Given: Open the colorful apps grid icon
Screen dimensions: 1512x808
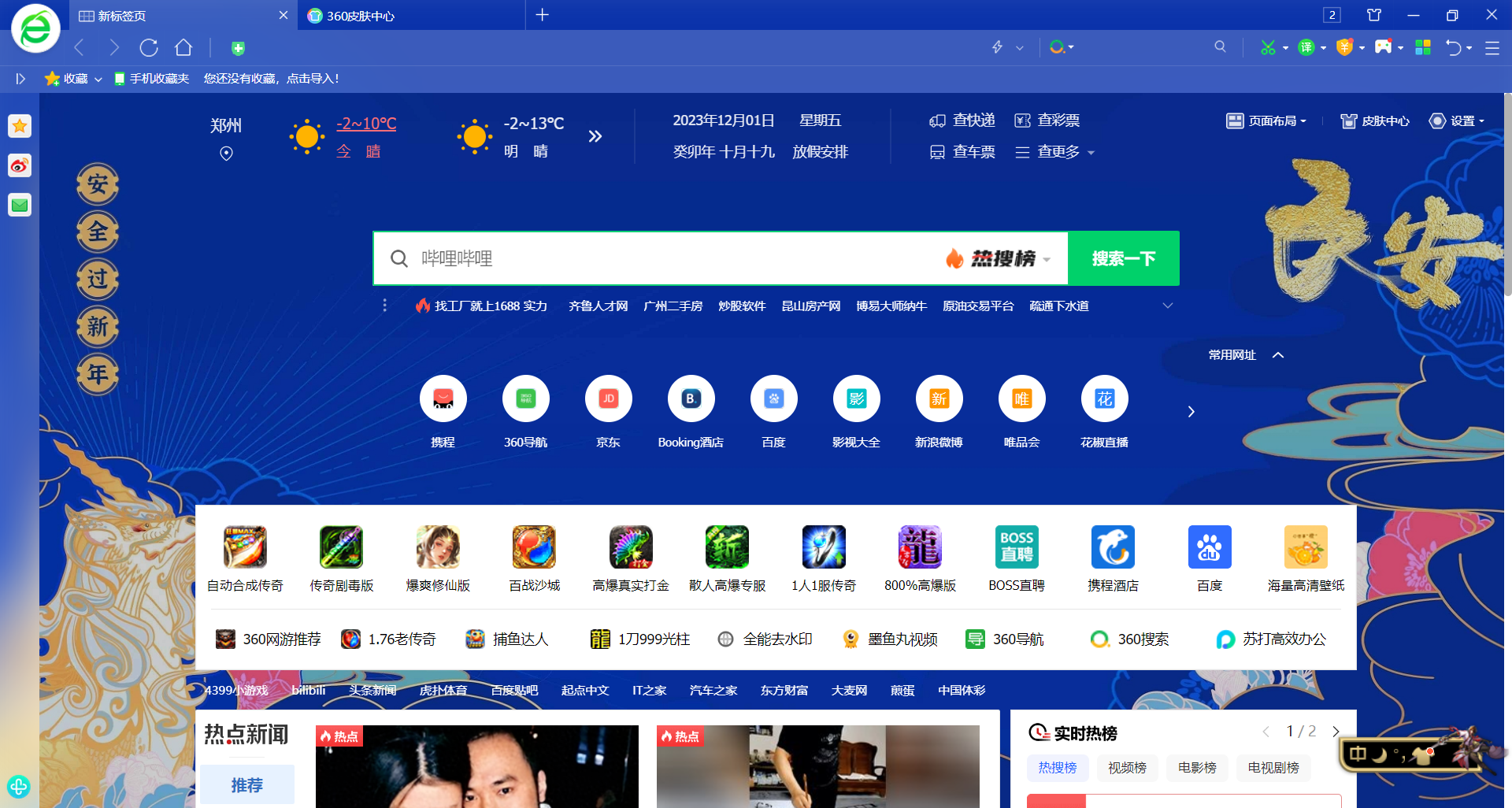Looking at the screenshot, I should tap(1422, 48).
